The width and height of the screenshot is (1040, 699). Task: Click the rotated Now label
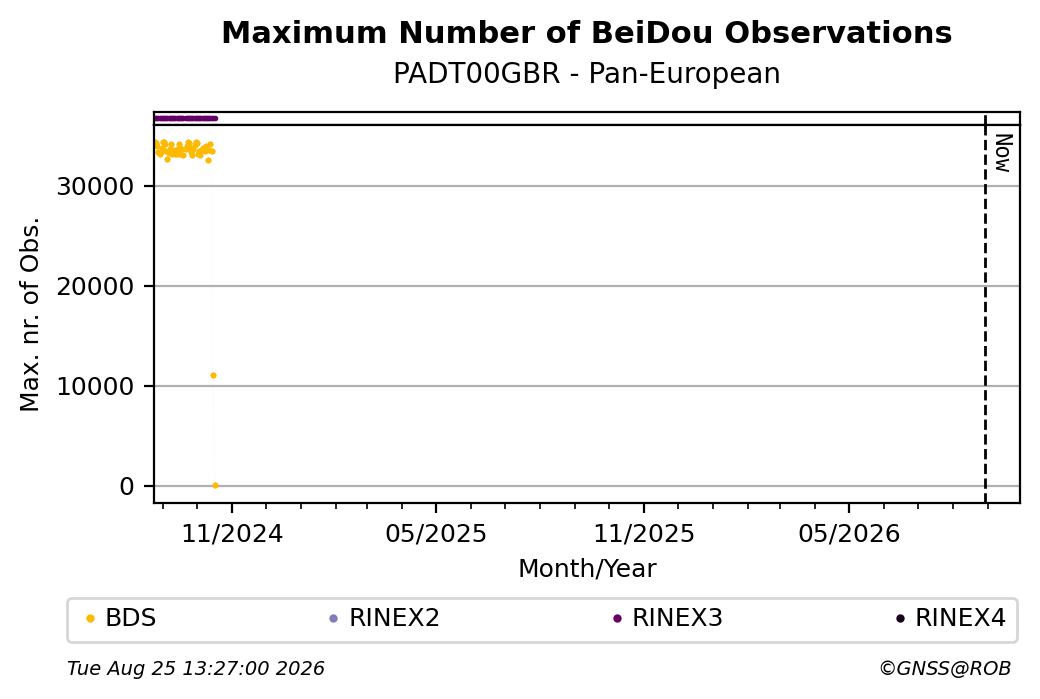(1004, 153)
